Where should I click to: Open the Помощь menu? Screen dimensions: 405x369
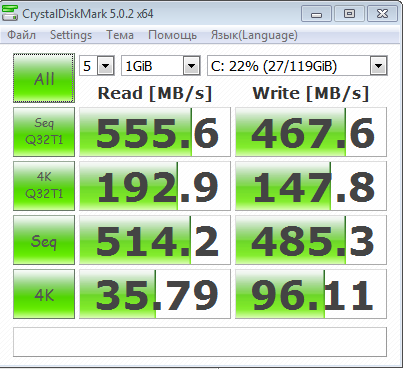172,35
